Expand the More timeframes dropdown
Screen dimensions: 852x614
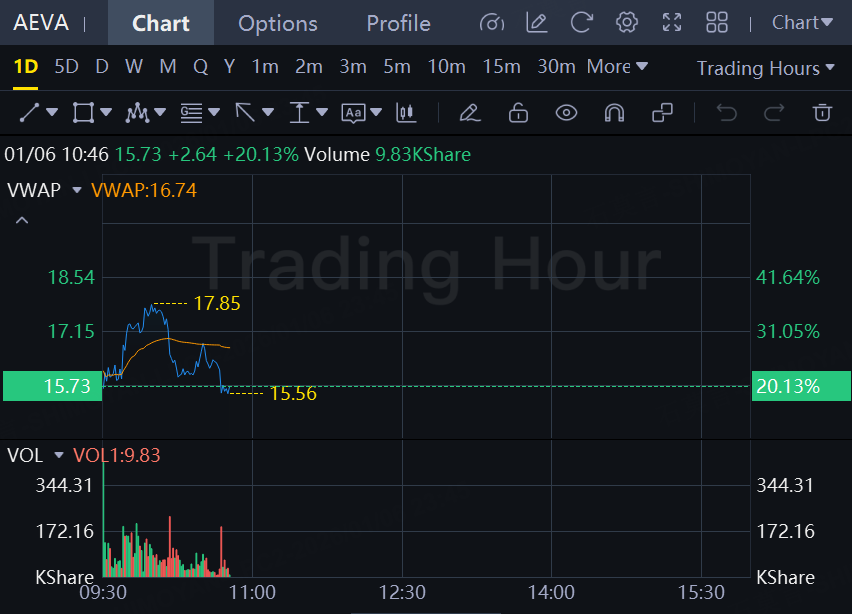click(x=617, y=67)
